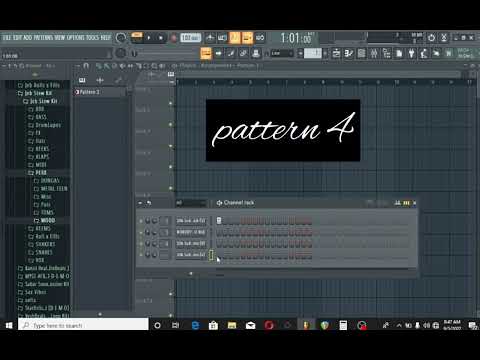Select the playlist Slice tool
480x360 pixels.
[139, 66]
